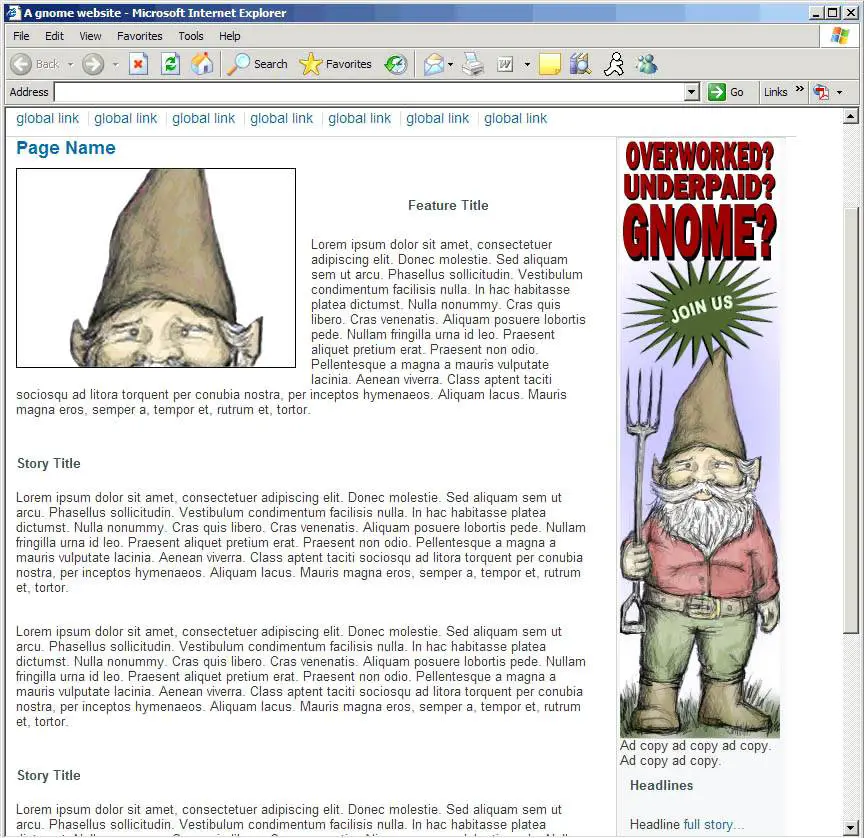Open the Edit icon dropdown arrow
This screenshot has width=864, height=838.
[x=527, y=64]
